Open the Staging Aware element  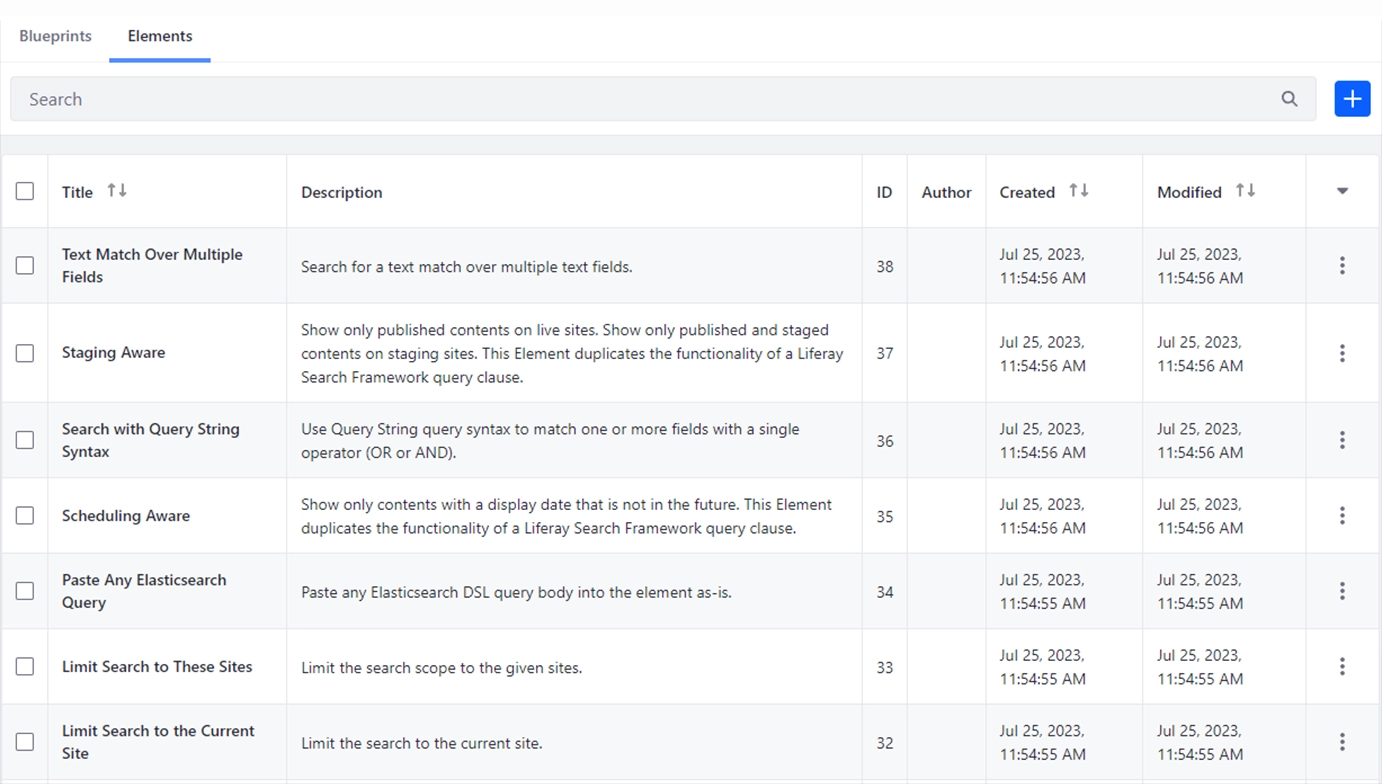[113, 352]
